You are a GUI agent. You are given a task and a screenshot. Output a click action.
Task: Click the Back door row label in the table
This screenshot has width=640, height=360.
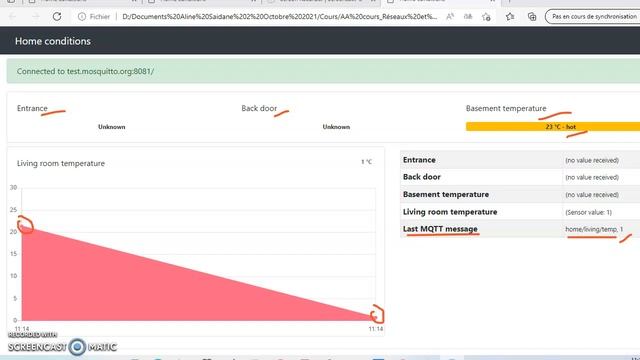point(422,177)
